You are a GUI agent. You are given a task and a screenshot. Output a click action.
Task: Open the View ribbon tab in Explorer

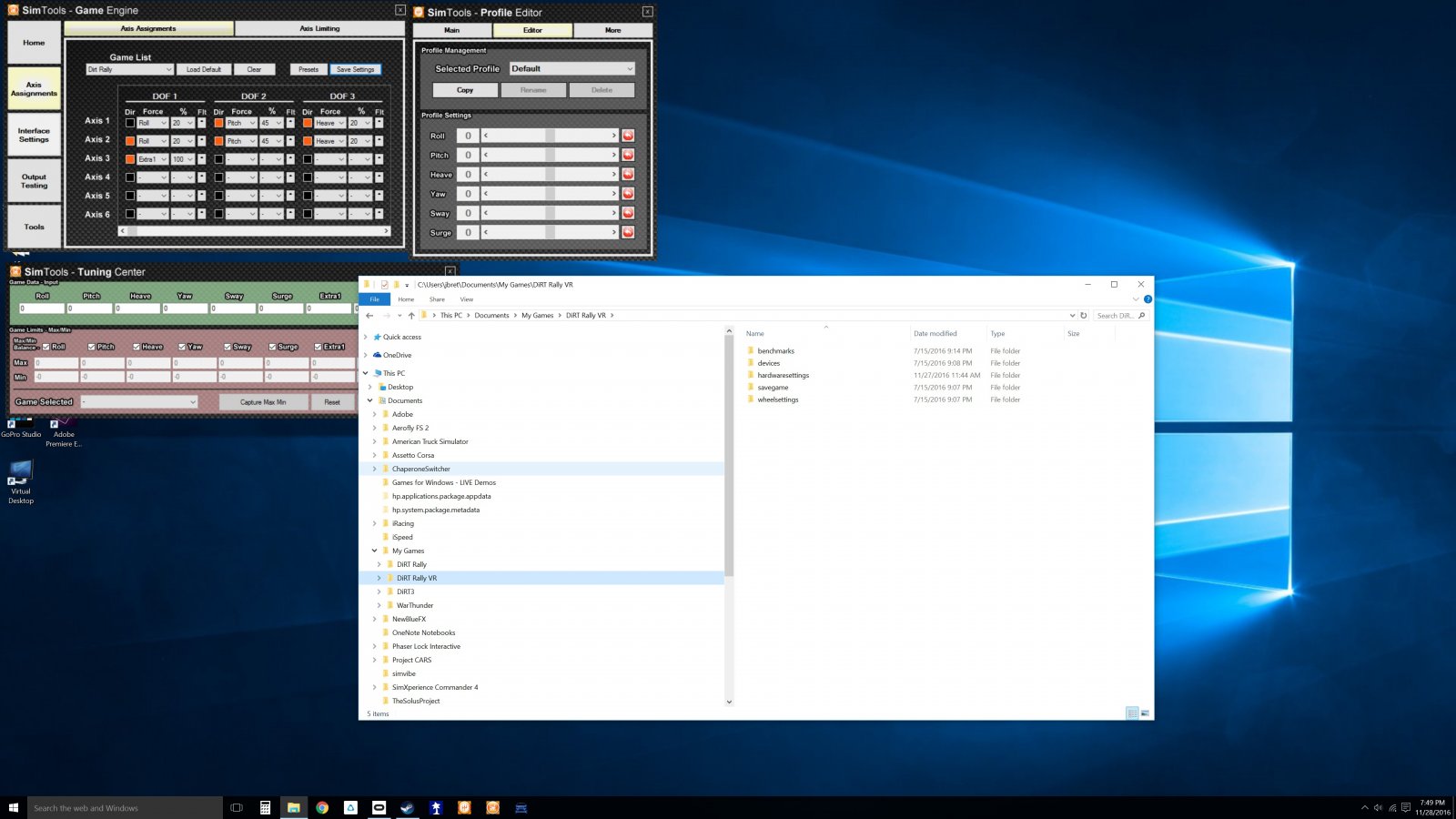coord(466,298)
